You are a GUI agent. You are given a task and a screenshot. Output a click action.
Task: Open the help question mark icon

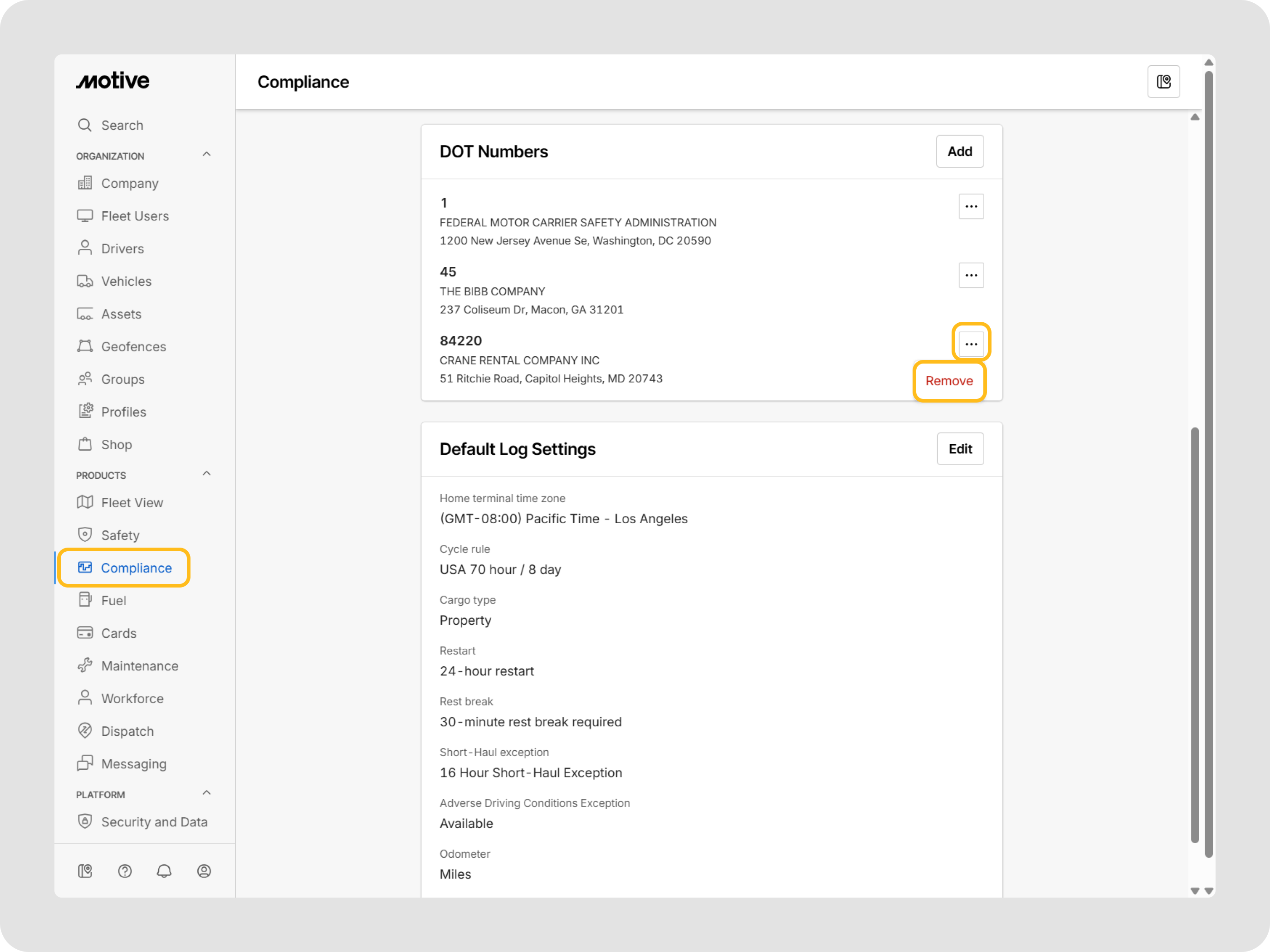[x=125, y=871]
